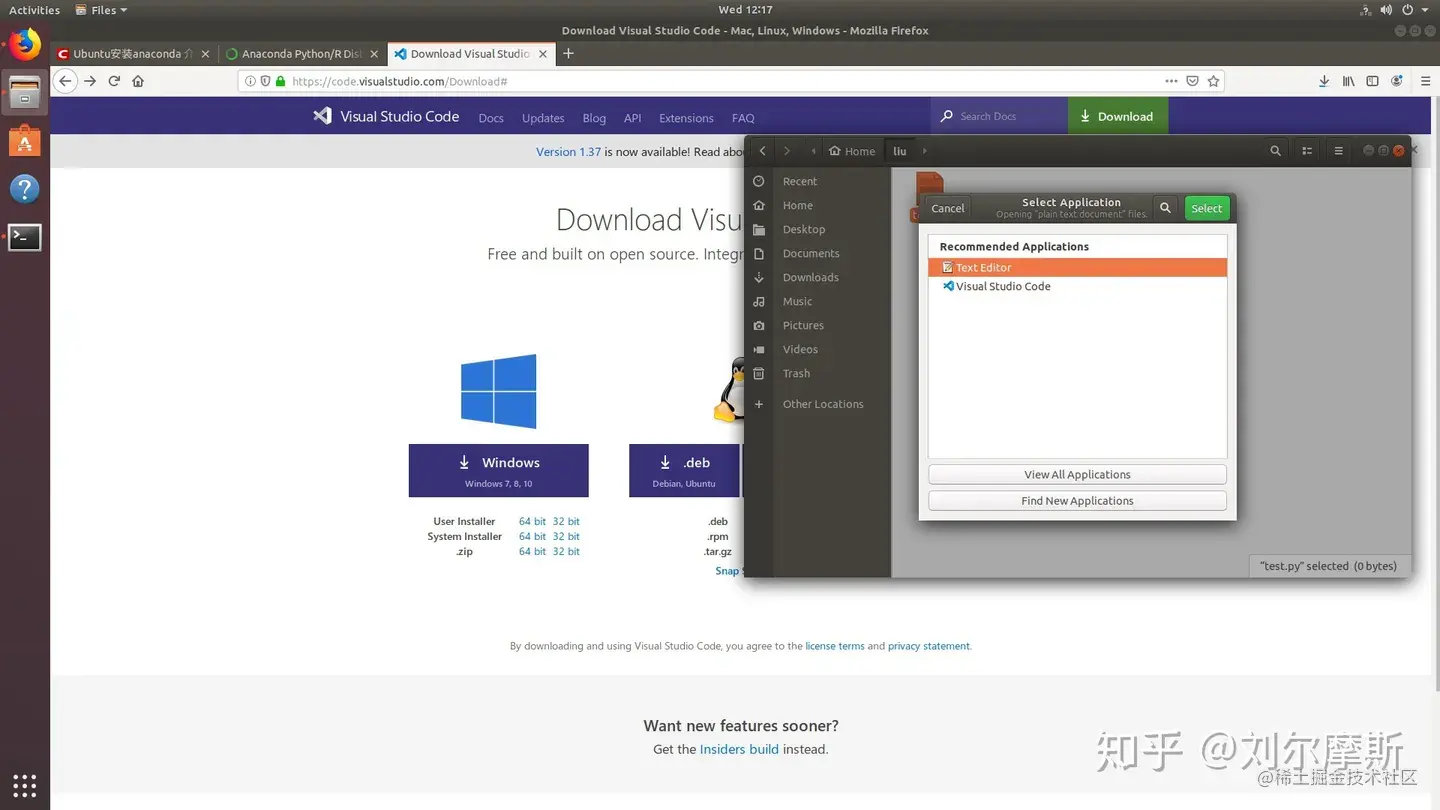Open page actions three-dot menu

point(1171,81)
